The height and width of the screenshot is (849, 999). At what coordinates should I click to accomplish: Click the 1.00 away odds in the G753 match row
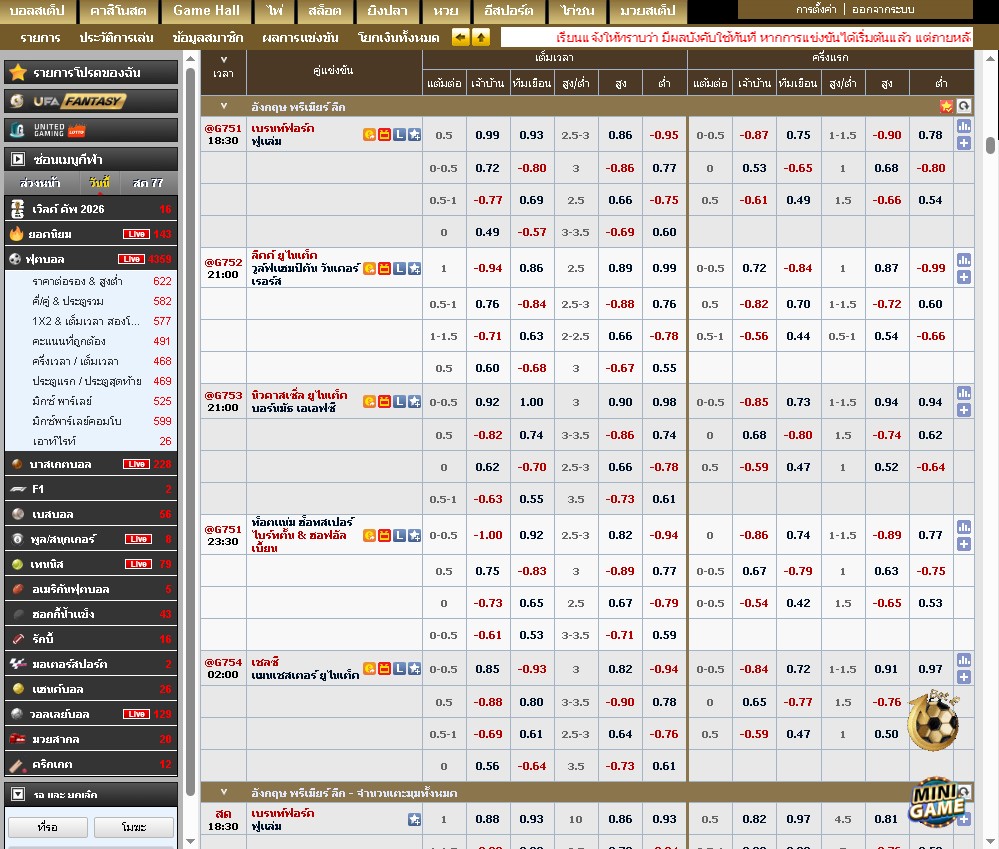pyautogui.click(x=531, y=402)
